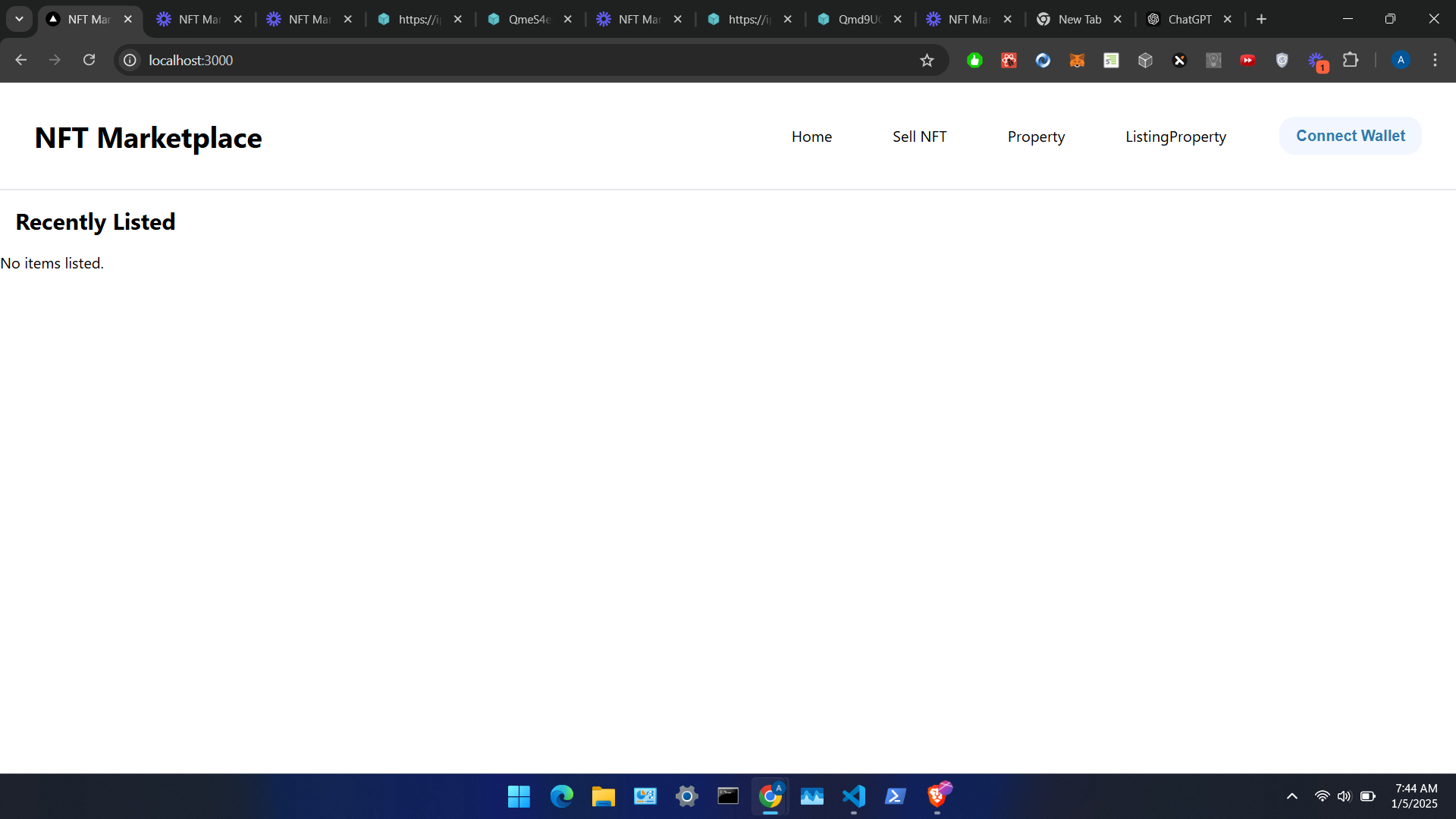Show hidden system tray icons
The height and width of the screenshot is (819, 1456).
click(x=1292, y=796)
